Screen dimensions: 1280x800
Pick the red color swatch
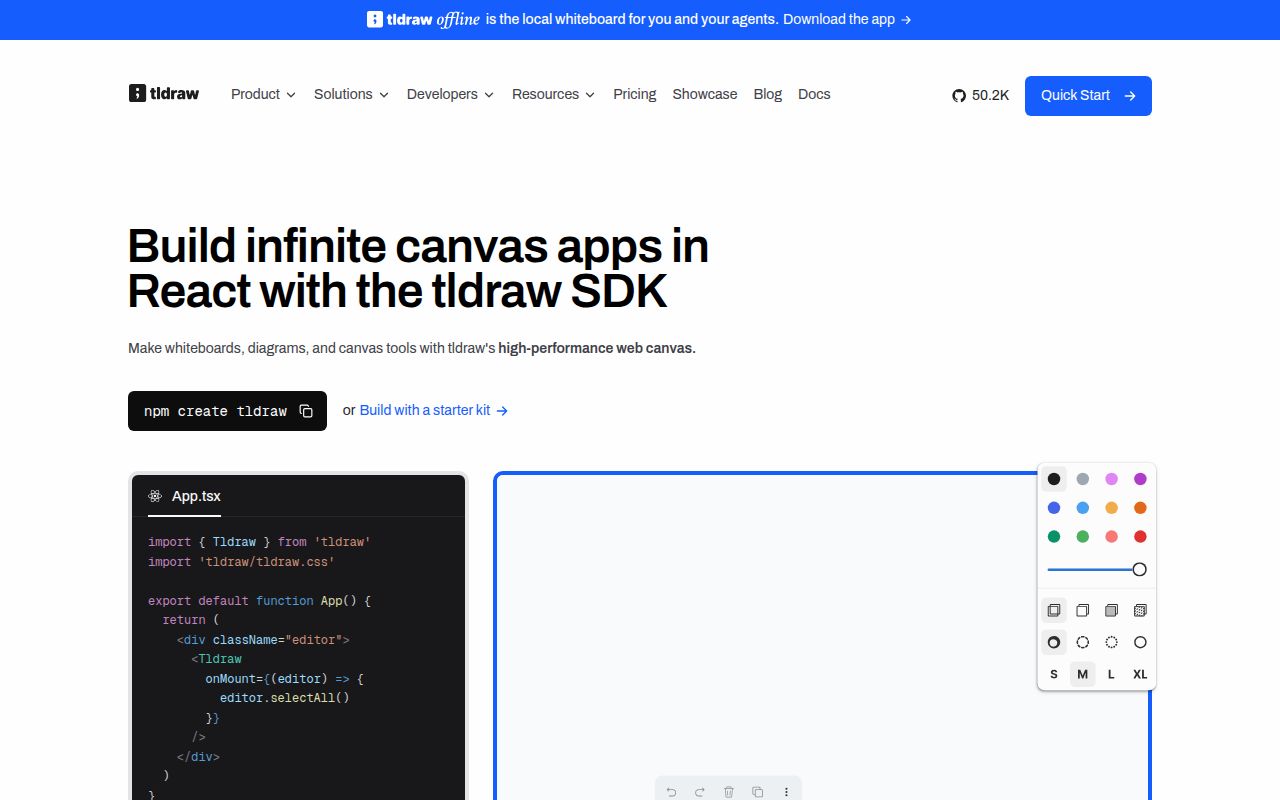tap(1140, 537)
